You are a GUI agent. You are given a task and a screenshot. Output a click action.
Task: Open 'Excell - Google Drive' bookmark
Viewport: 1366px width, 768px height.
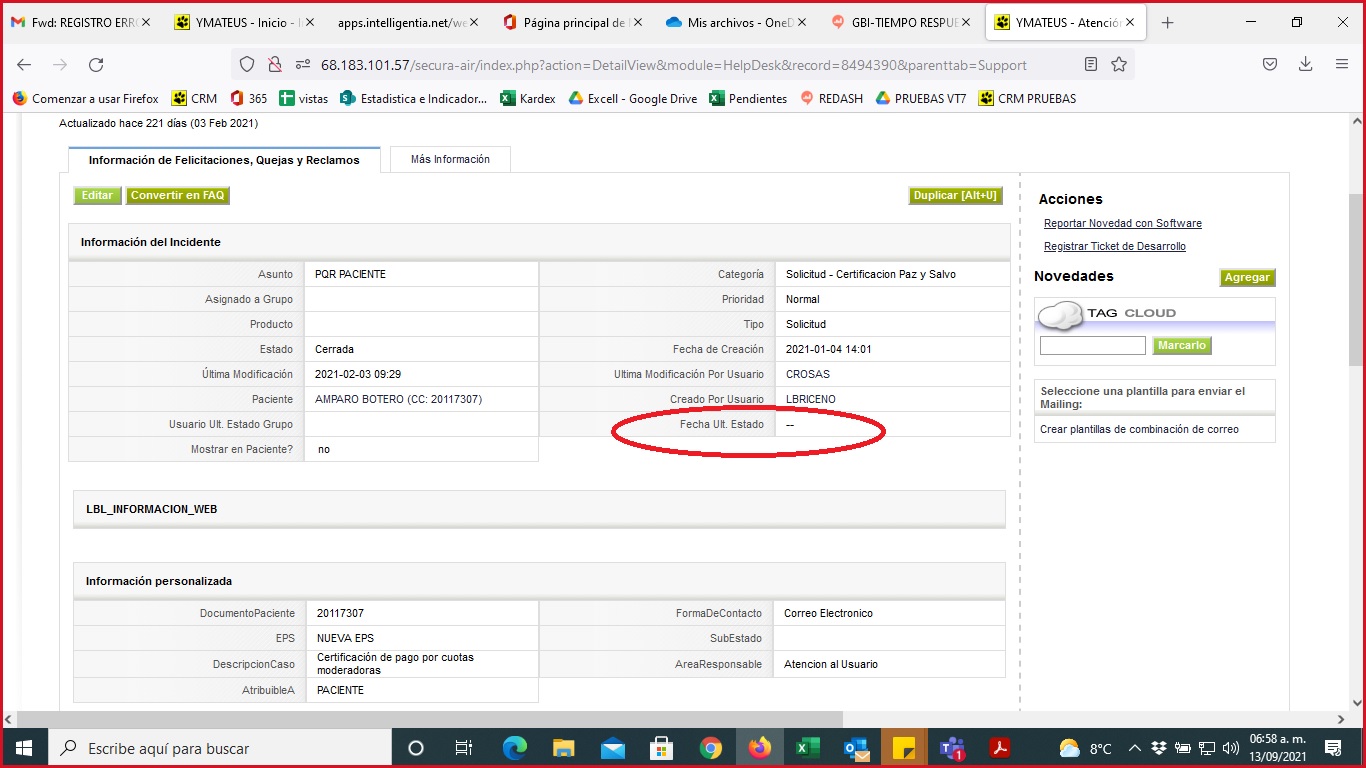tap(632, 98)
